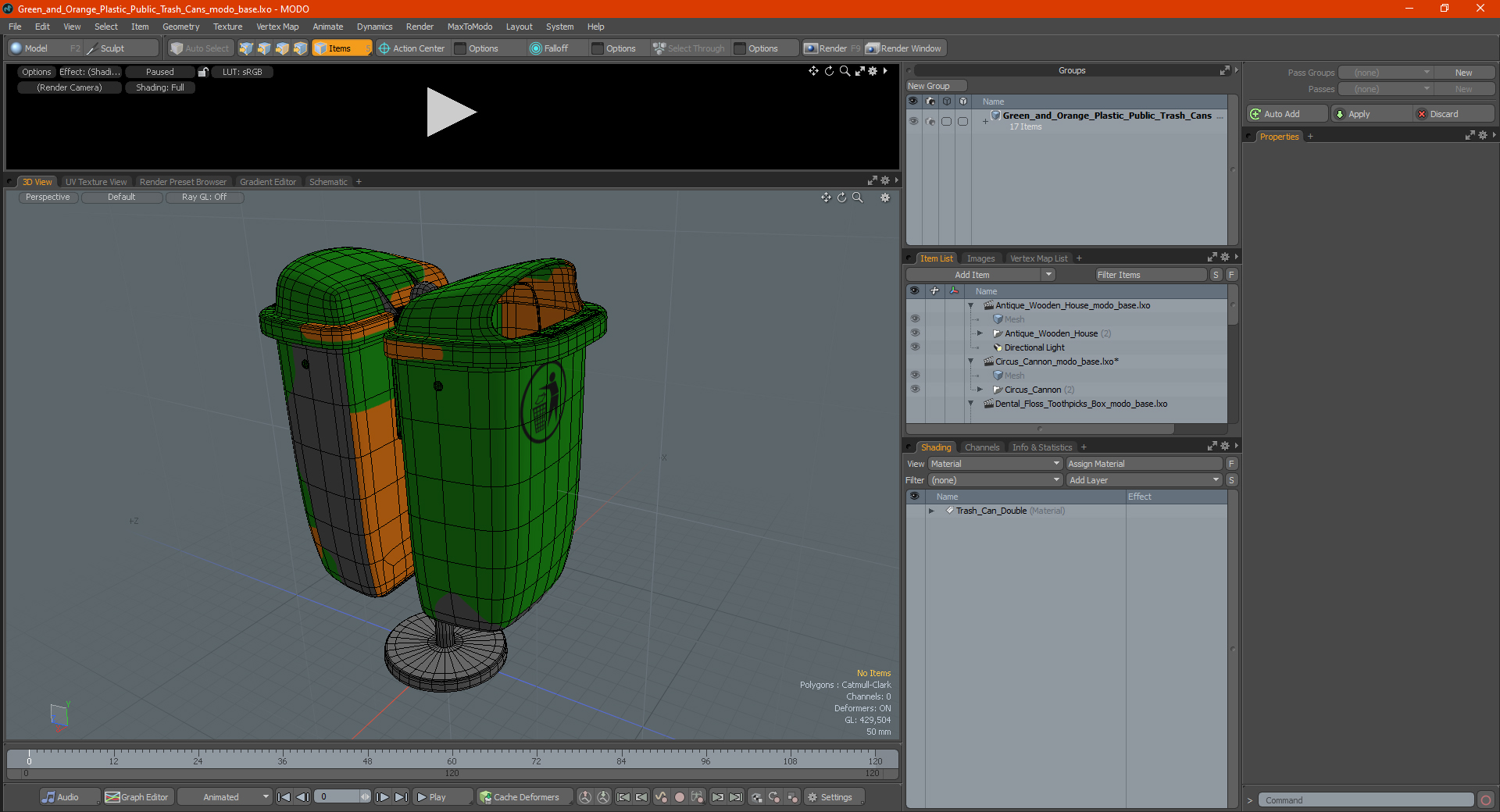
Task: Click 3D viewport rotate icon
Action: pyautogui.click(x=841, y=198)
